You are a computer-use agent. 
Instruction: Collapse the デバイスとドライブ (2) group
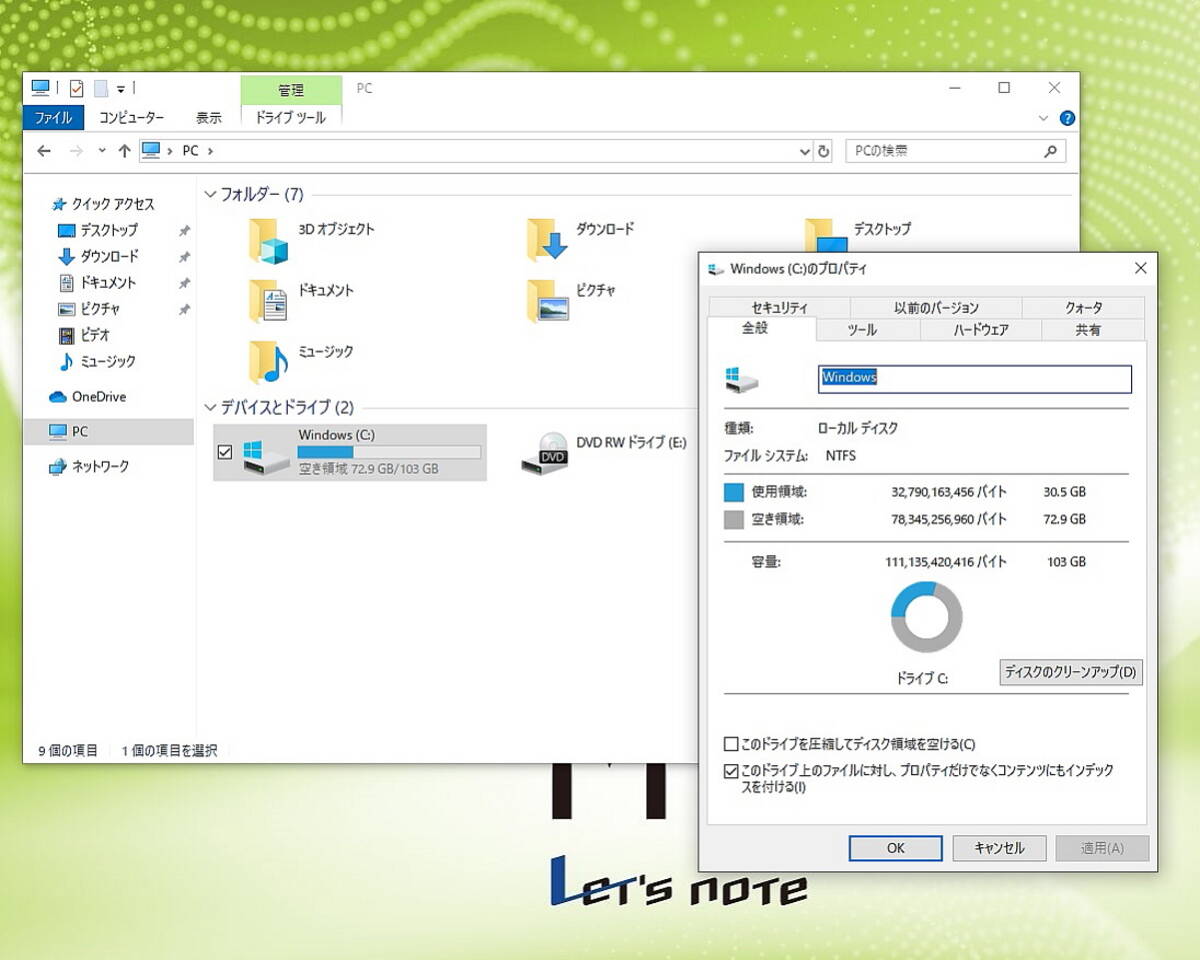[x=211, y=407]
